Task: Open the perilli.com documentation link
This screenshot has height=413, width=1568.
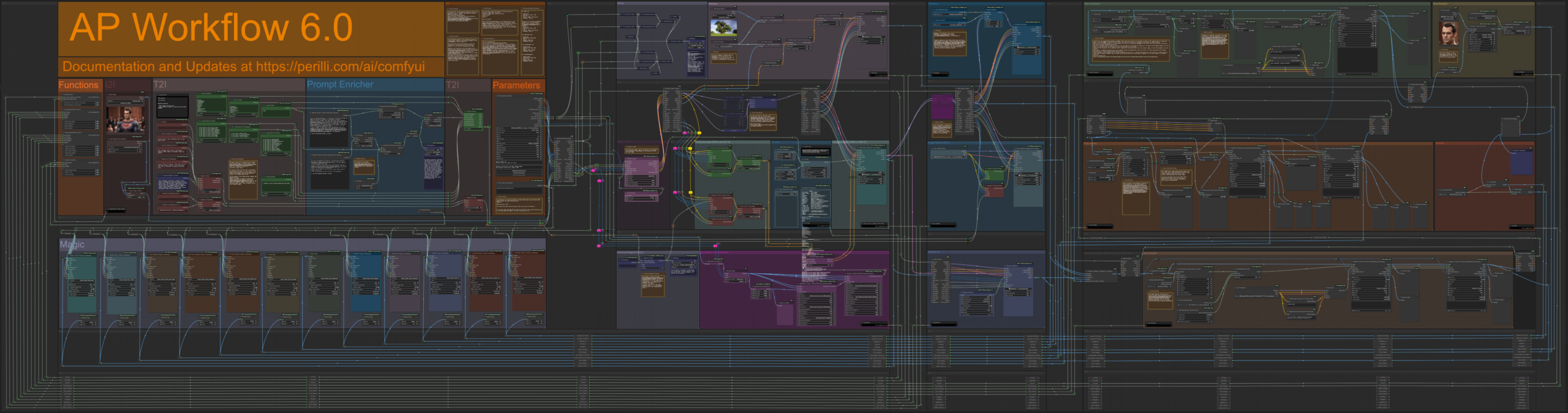Action: (340, 67)
